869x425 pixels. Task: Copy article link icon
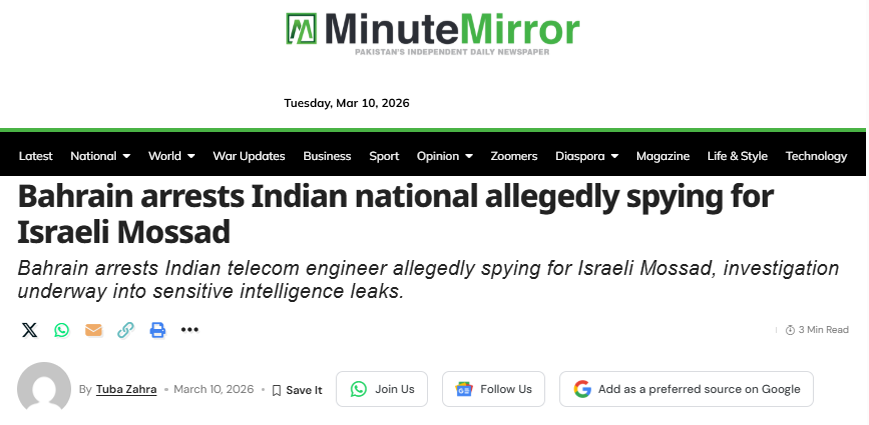(126, 330)
